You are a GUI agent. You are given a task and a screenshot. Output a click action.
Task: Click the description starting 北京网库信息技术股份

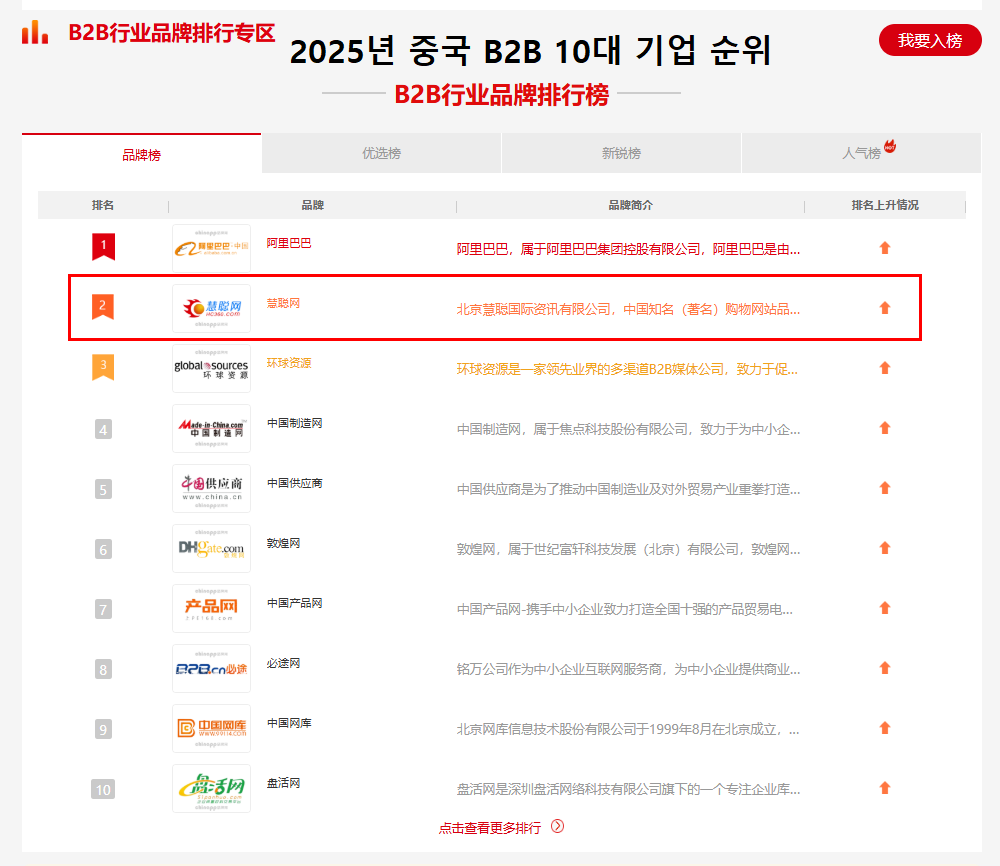click(628, 729)
